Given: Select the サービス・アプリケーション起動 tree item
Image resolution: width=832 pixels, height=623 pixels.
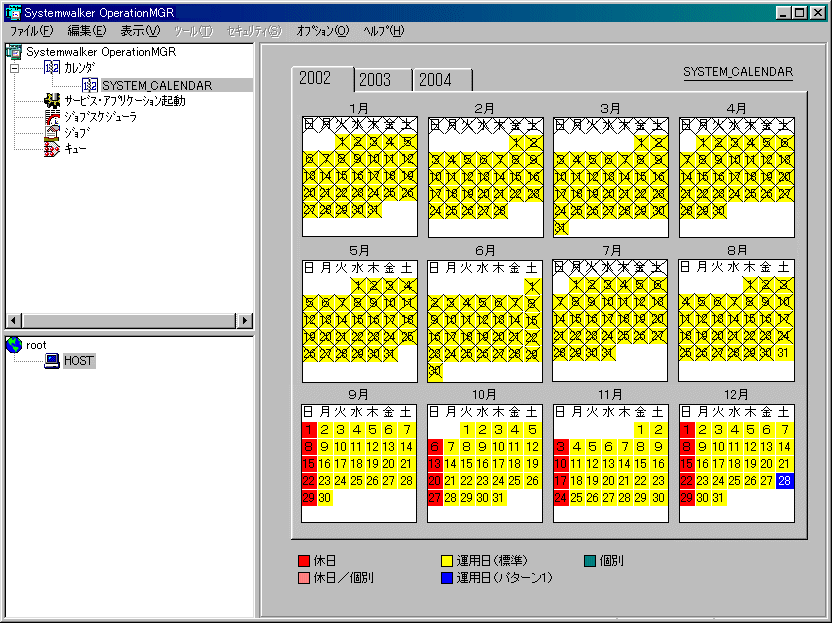Looking at the screenshot, I should (125, 101).
